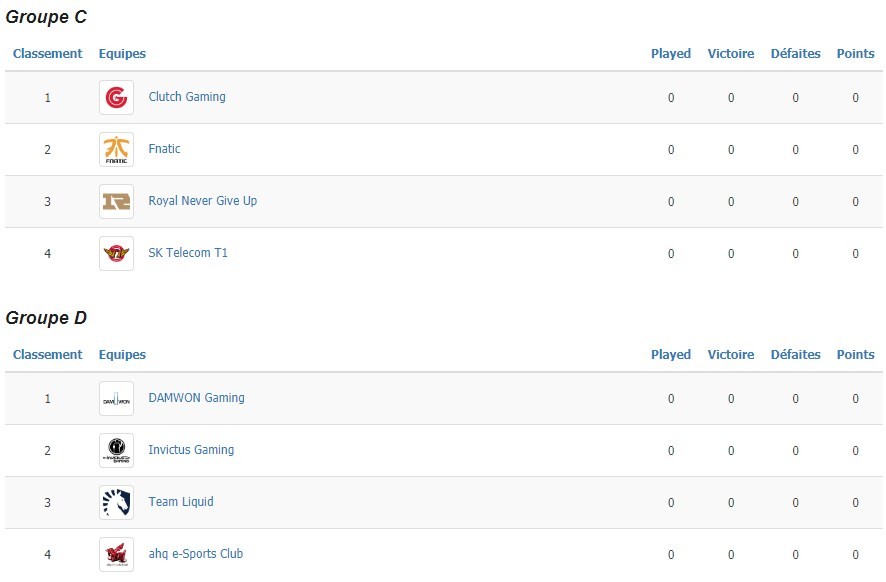Open the Royal Never Give Up link

coord(203,201)
